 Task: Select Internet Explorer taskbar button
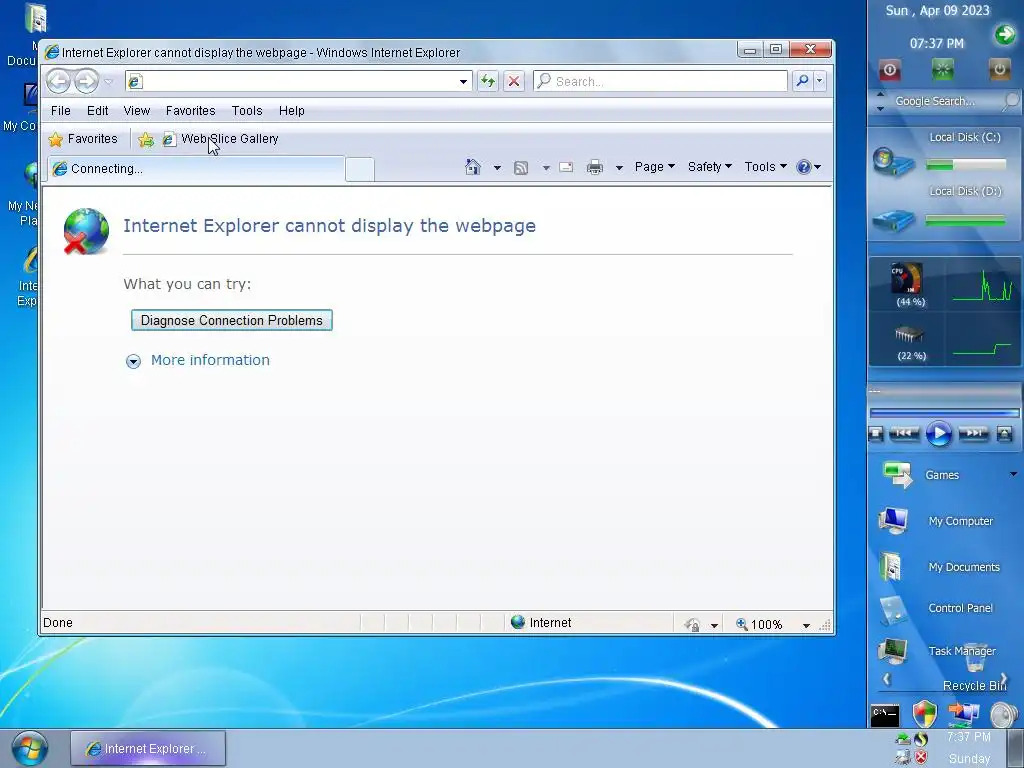tap(148, 748)
